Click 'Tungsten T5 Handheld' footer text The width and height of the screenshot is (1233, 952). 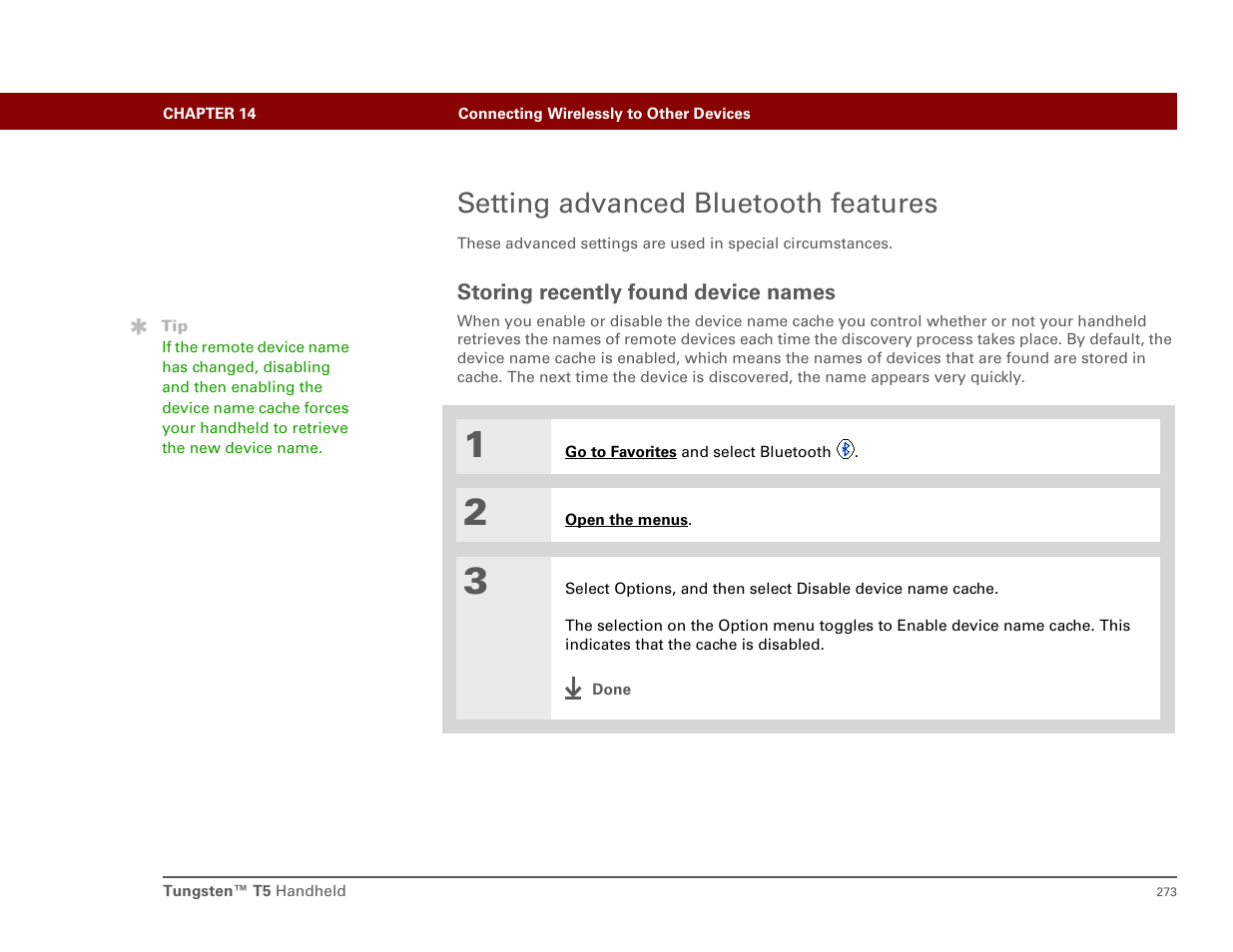pyautogui.click(x=255, y=891)
